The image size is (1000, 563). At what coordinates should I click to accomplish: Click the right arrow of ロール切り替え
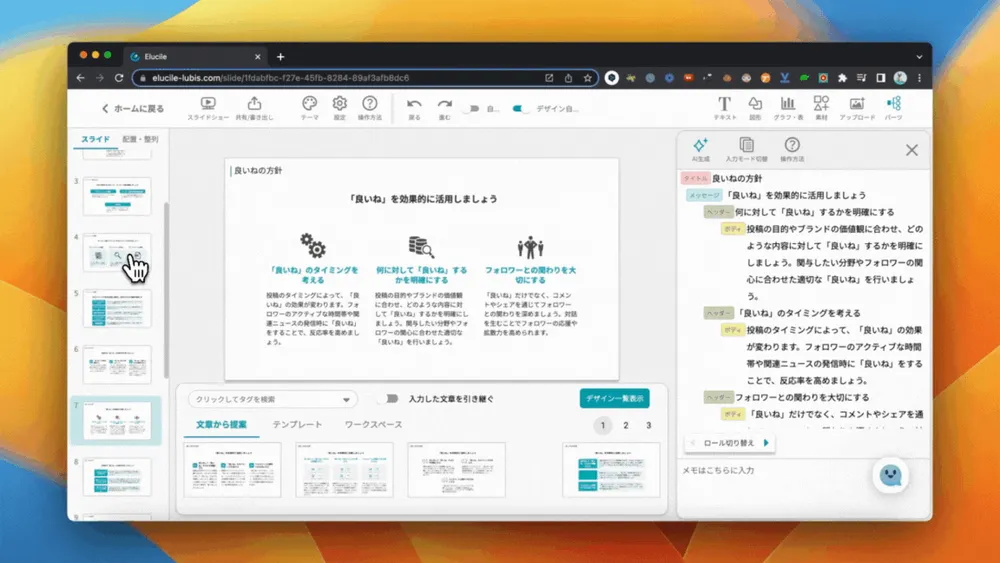(x=766, y=442)
